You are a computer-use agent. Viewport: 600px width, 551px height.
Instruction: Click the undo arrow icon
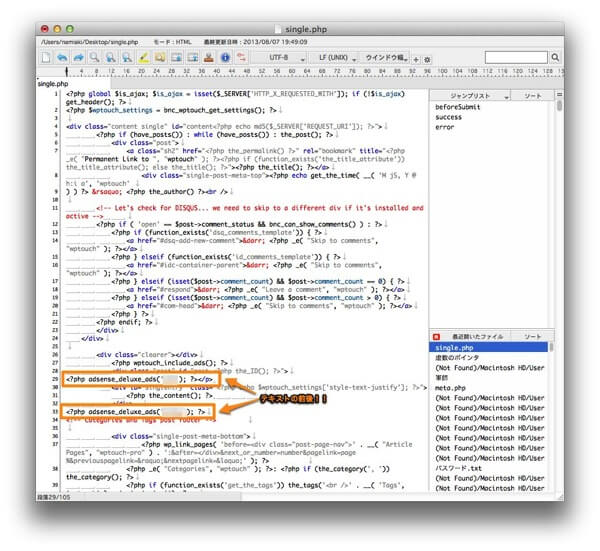(62, 58)
